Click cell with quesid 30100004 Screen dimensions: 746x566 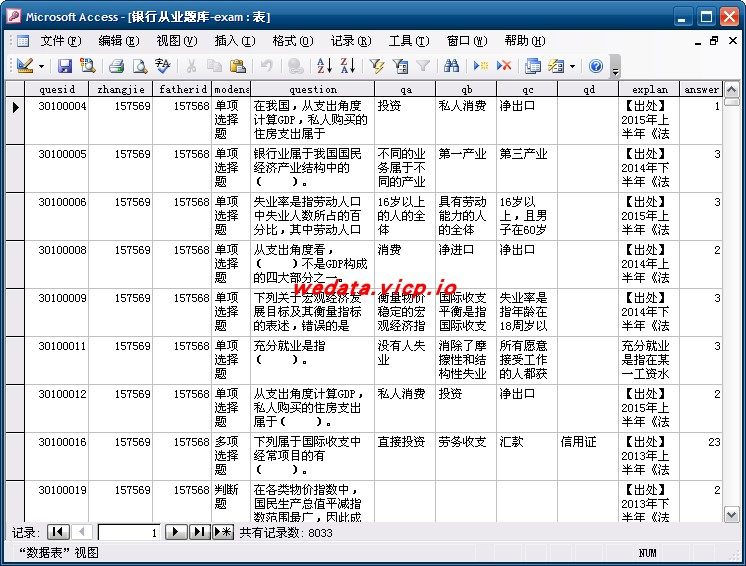click(x=57, y=120)
